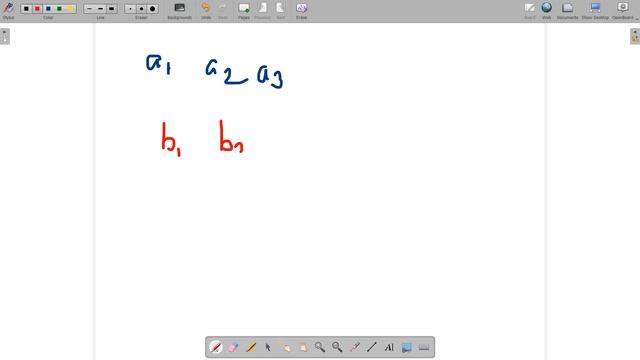This screenshot has width=640, height=360.
Task: Choose the small eraser size
Action: [x=130, y=9]
